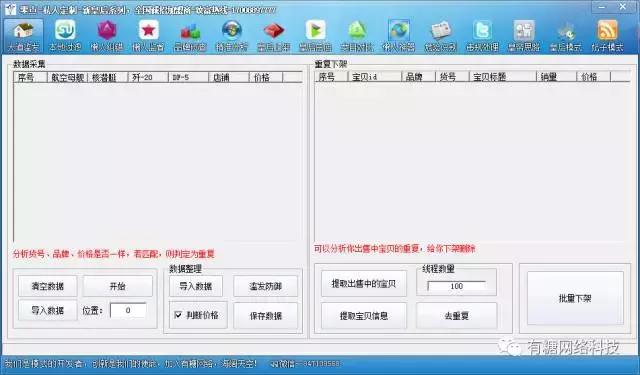Open the purple hexagon toolbar icon

(107, 37)
